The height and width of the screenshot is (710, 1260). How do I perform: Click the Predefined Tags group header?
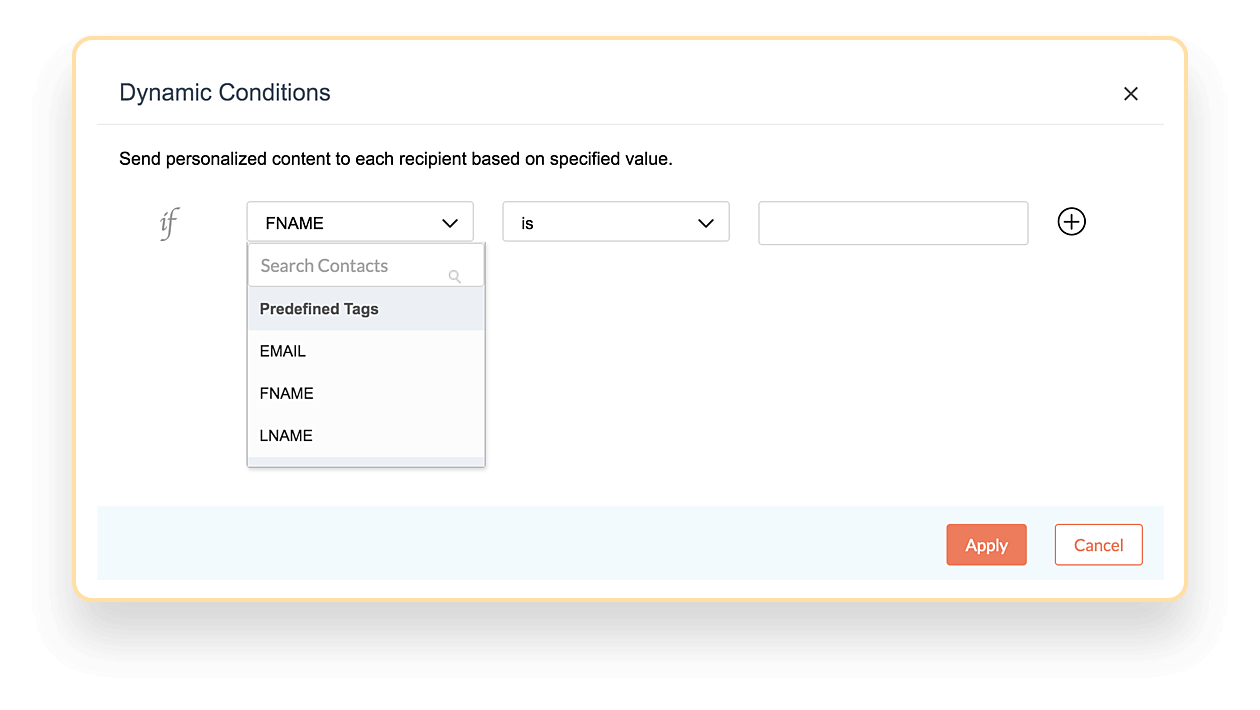(x=319, y=309)
